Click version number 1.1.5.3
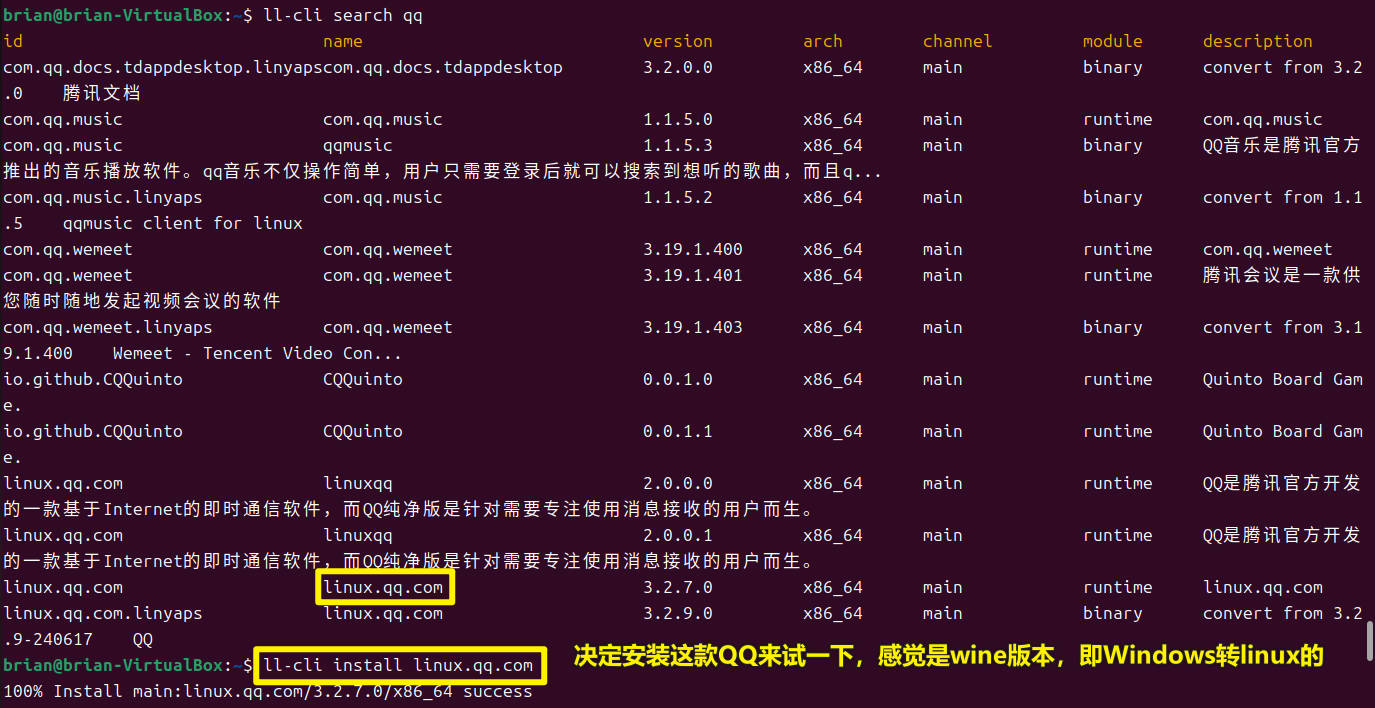The image size is (1375, 708). pos(678,146)
